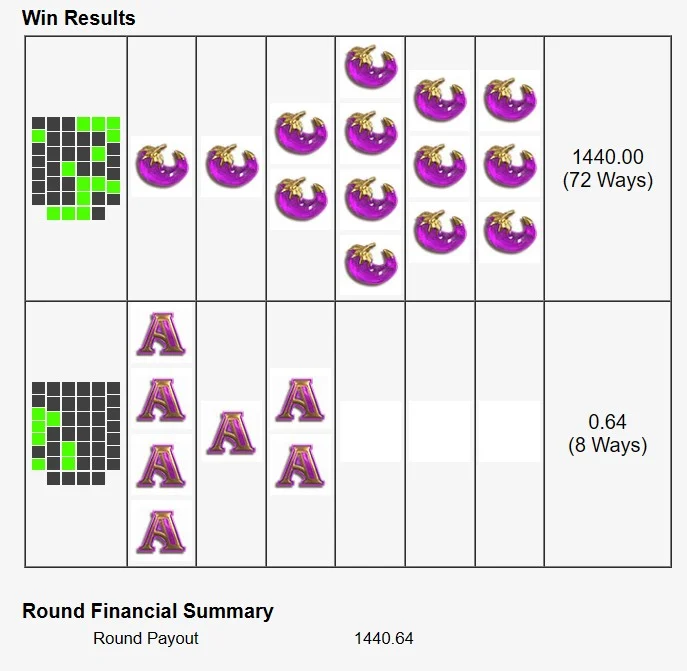The width and height of the screenshot is (687, 671).
Task: Click the bottom letter A in first reel
Action: point(162,531)
